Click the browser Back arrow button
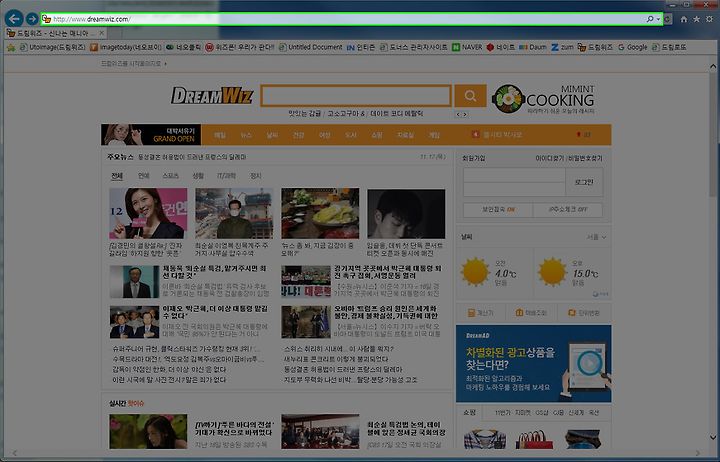Screen dimensions: 720x462 tap(14, 19)
